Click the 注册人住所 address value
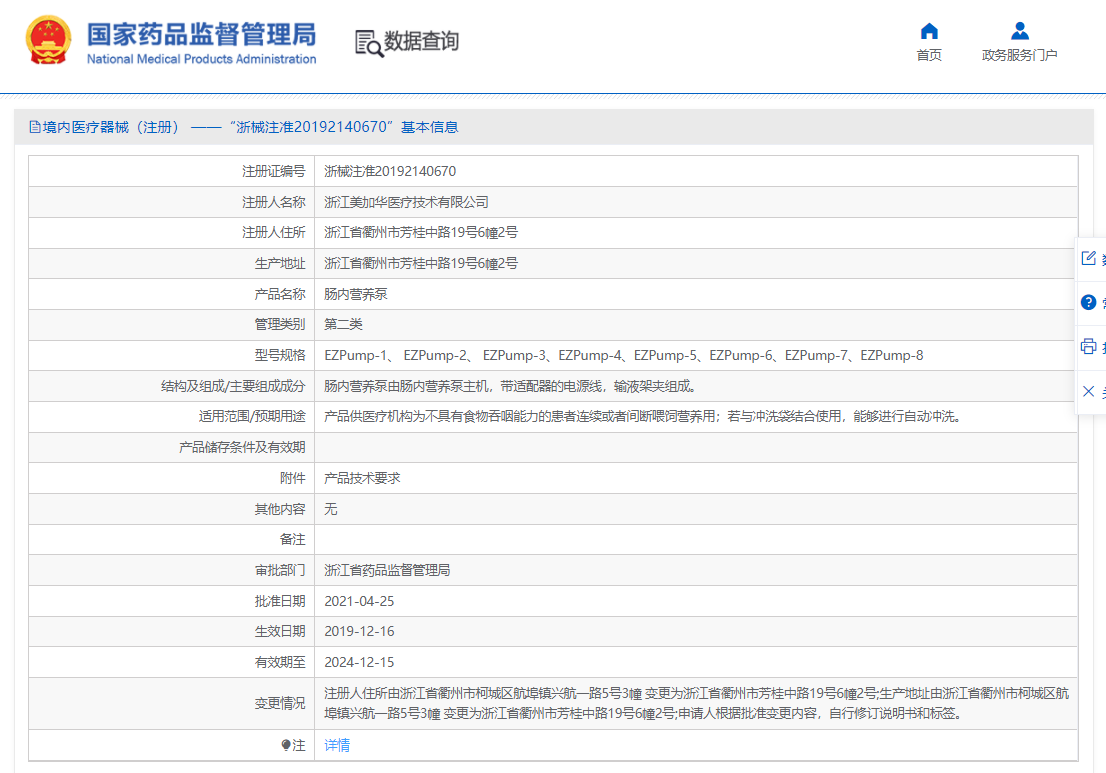This screenshot has height=773, width=1106. coord(420,233)
